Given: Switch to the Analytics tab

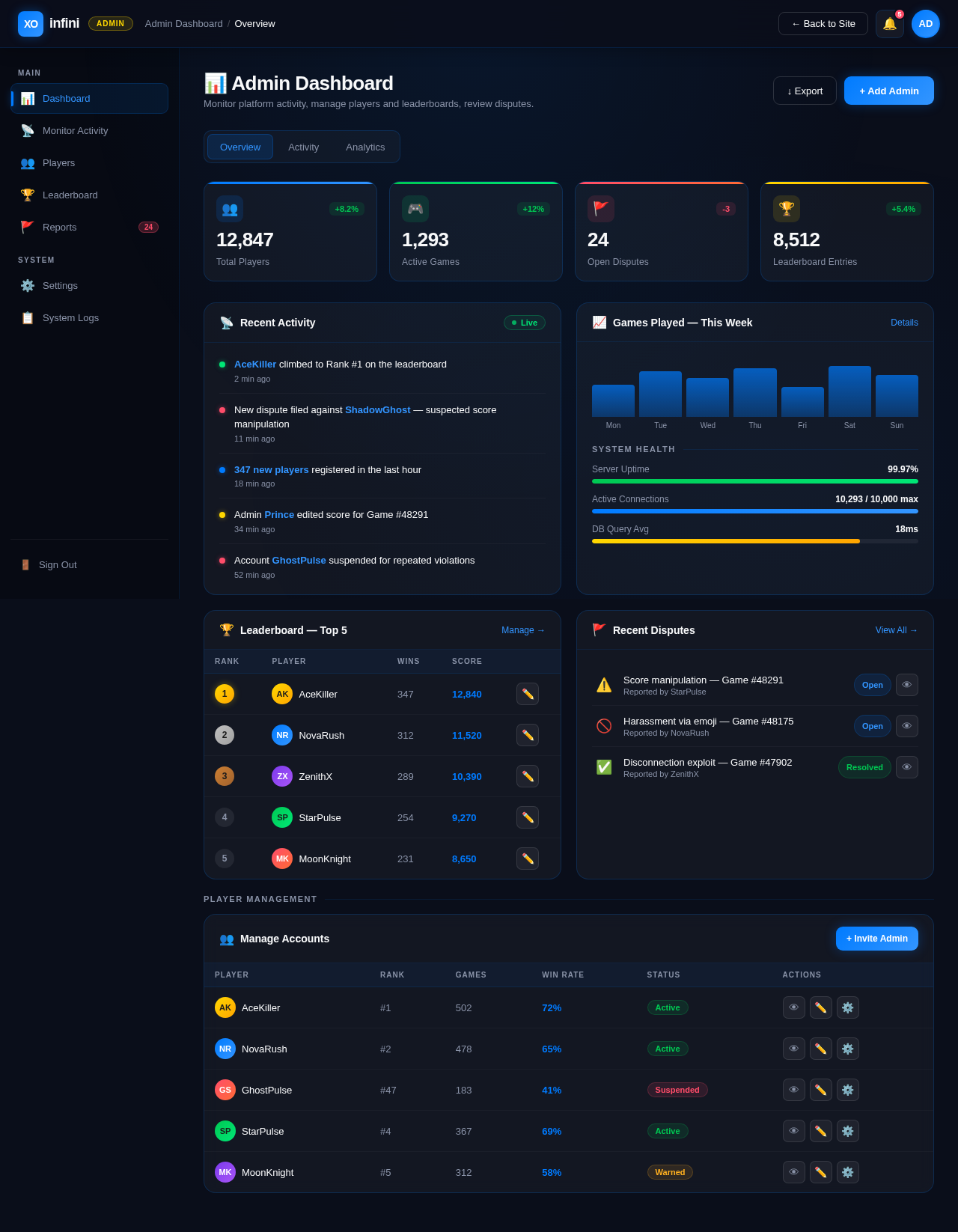Looking at the screenshot, I should pyautogui.click(x=365, y=147).
